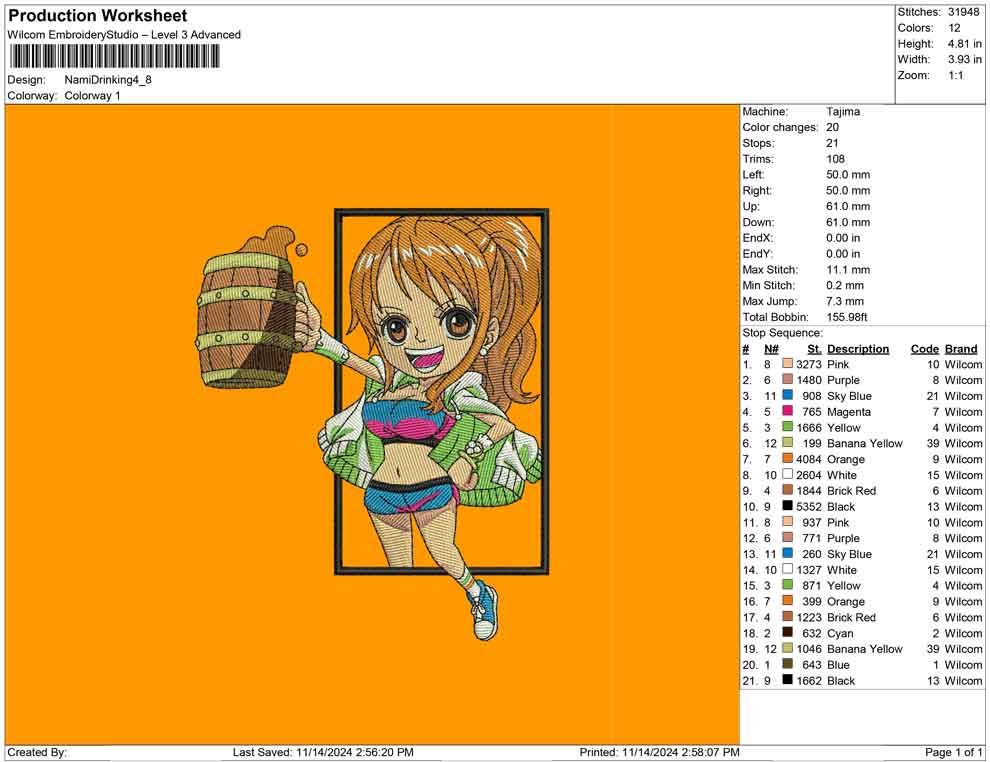Select the Trims value 108

835,158
